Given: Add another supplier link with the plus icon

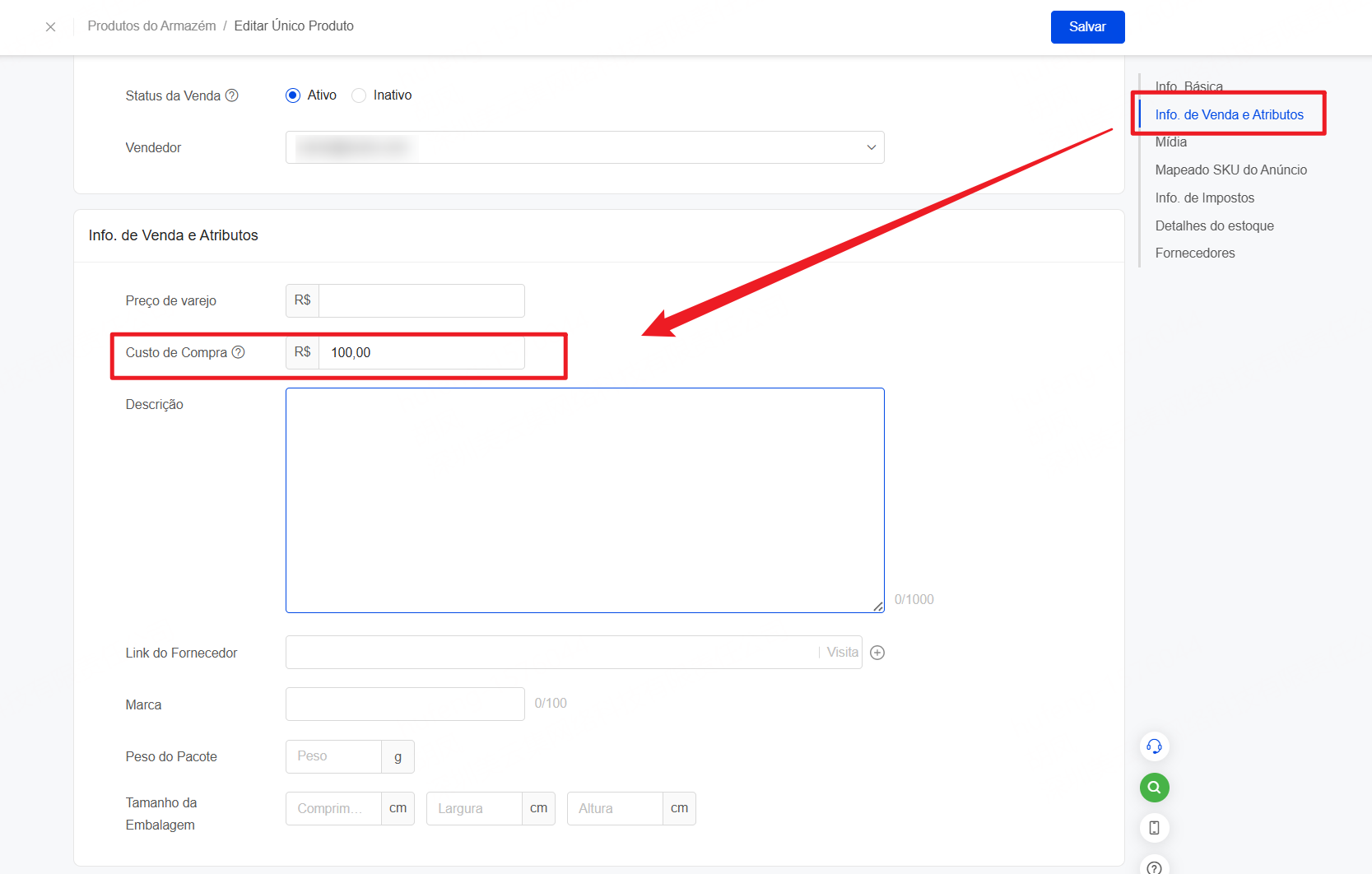Looking at the screenshot, I should (877, 653).
